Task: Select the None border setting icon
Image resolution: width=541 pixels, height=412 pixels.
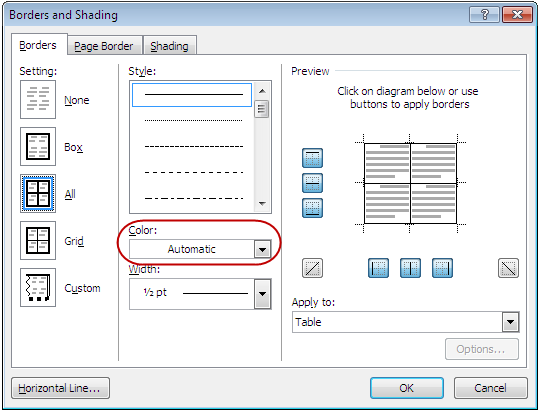Action: [38, 100]
